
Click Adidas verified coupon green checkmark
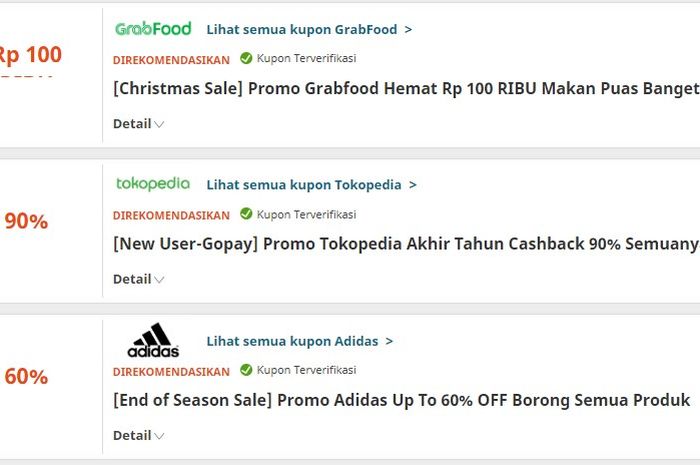246,370
